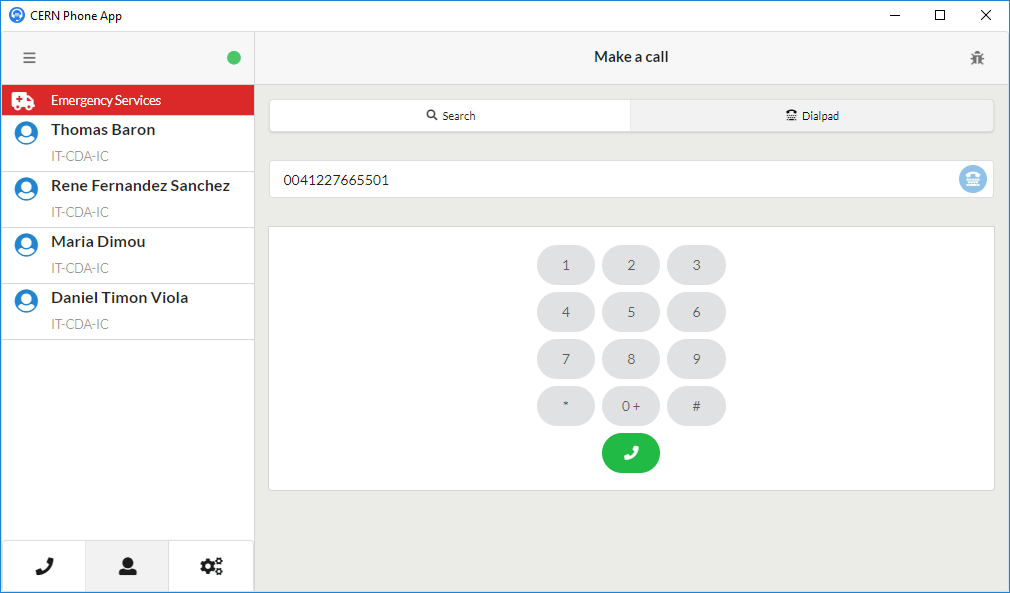
Task: Open the contacts tab person icon
Action: (x=127, y=566)
